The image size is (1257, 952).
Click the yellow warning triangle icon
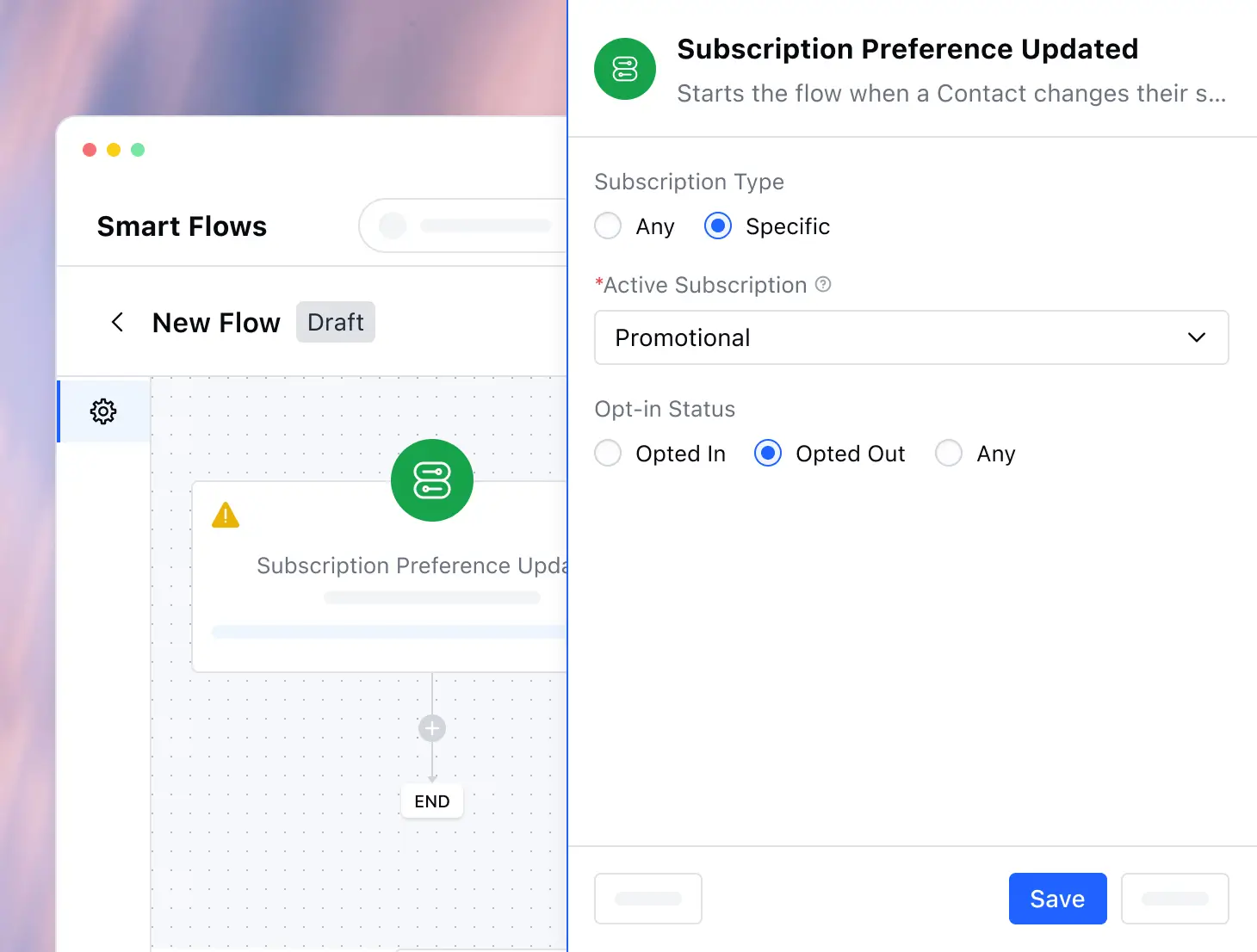(x=226, y=515)
